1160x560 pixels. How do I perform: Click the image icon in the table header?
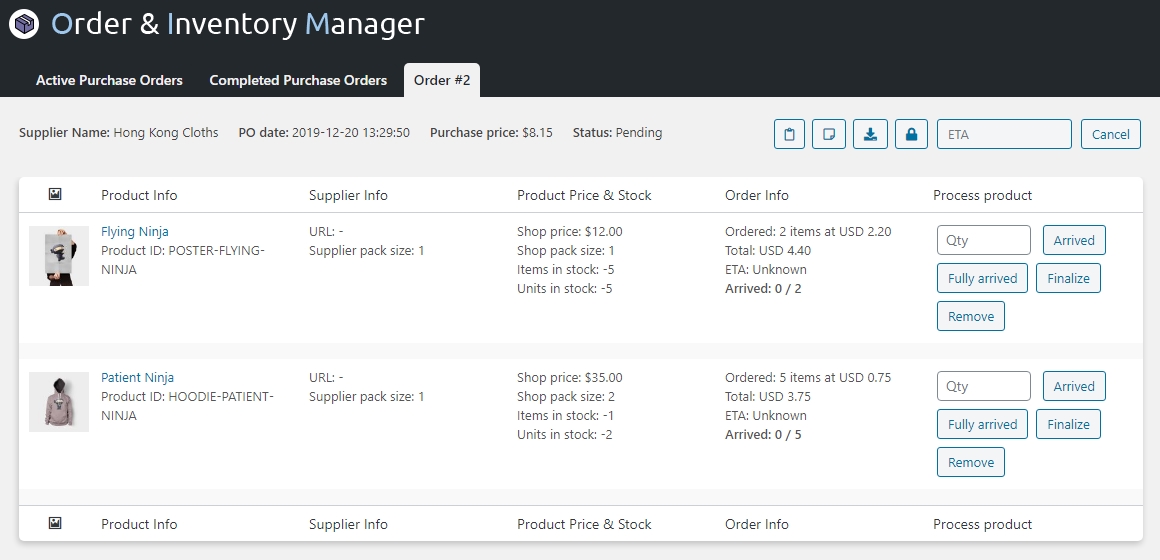(x=55, y=195)
